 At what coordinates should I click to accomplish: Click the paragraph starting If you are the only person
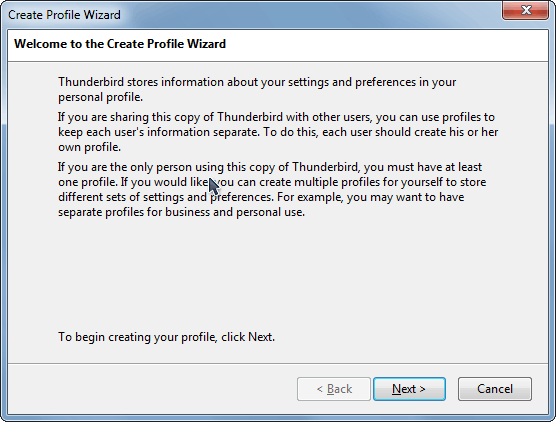pyautogui.click(x=272, y=189)
